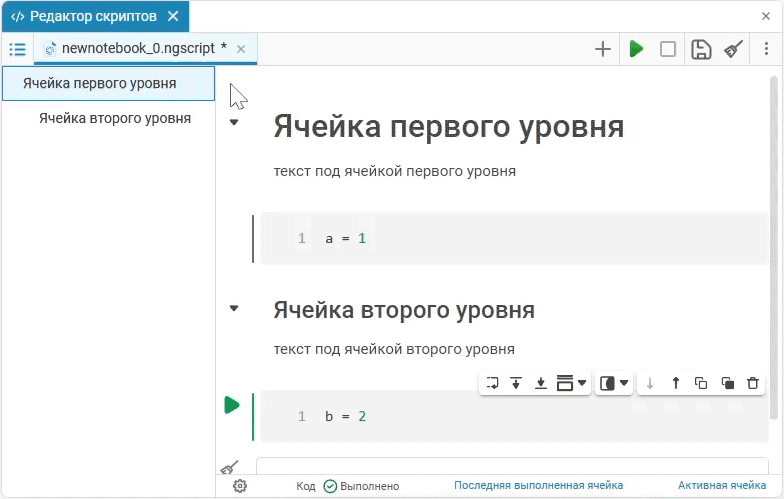784x499 pixels.
Task: Collapse the Ячейка первого уровня section
Action: (x=234, y=122)
